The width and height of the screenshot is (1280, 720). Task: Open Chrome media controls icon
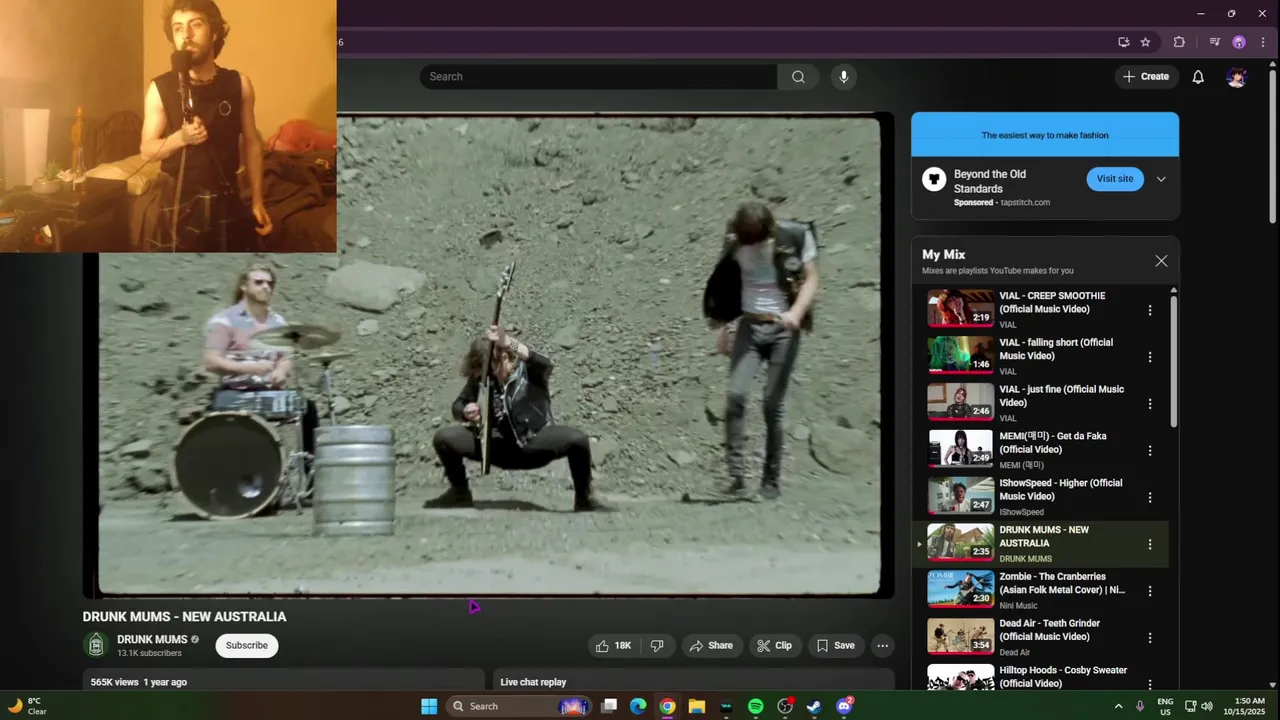pyautogui.click(x=1215, y=42)
